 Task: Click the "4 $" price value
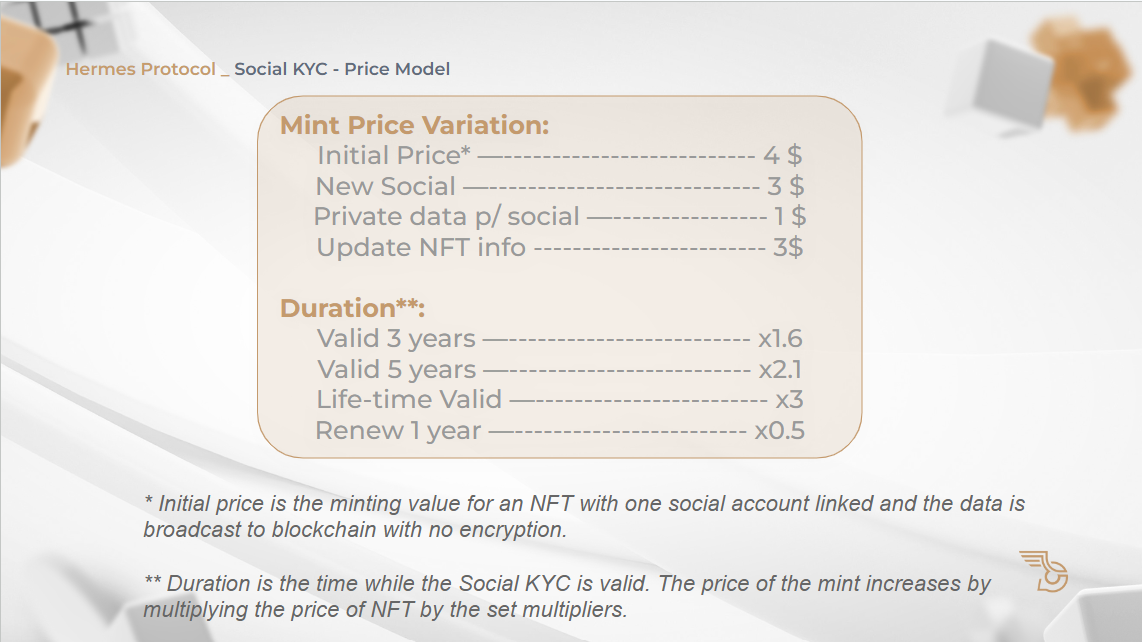coord(782,155)
